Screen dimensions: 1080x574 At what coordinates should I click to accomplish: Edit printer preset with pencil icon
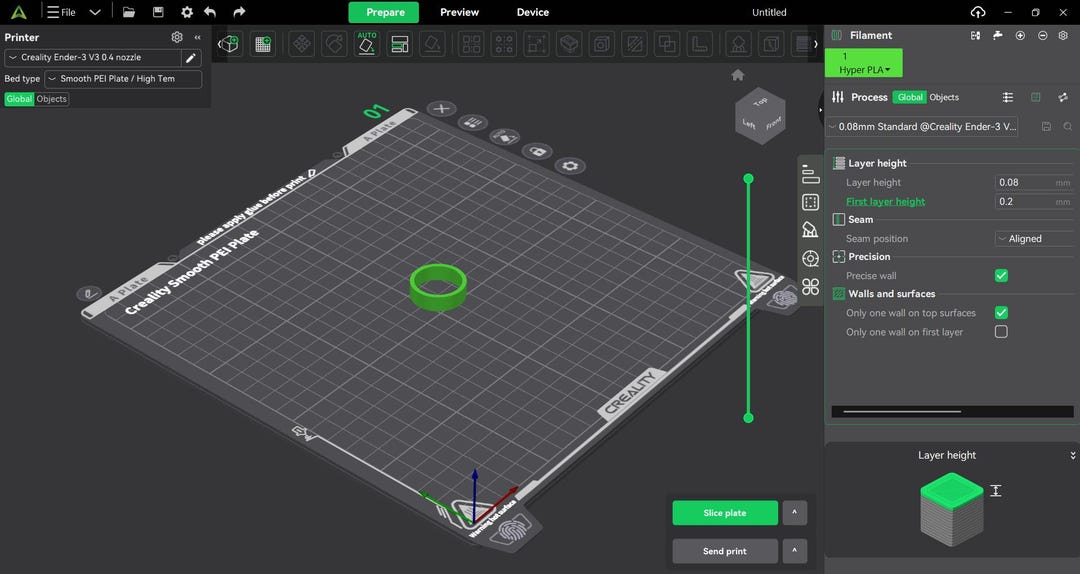(x=191, y=58)
